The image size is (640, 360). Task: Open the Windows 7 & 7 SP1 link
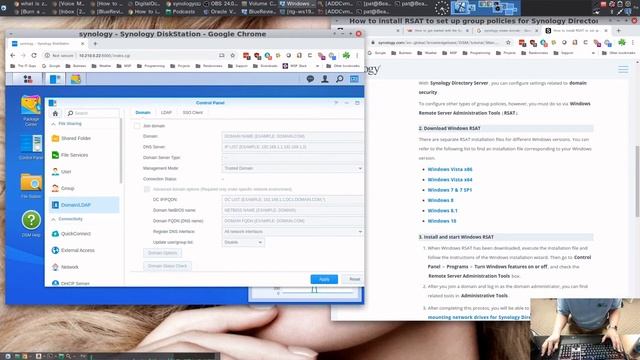click(450, 190)
